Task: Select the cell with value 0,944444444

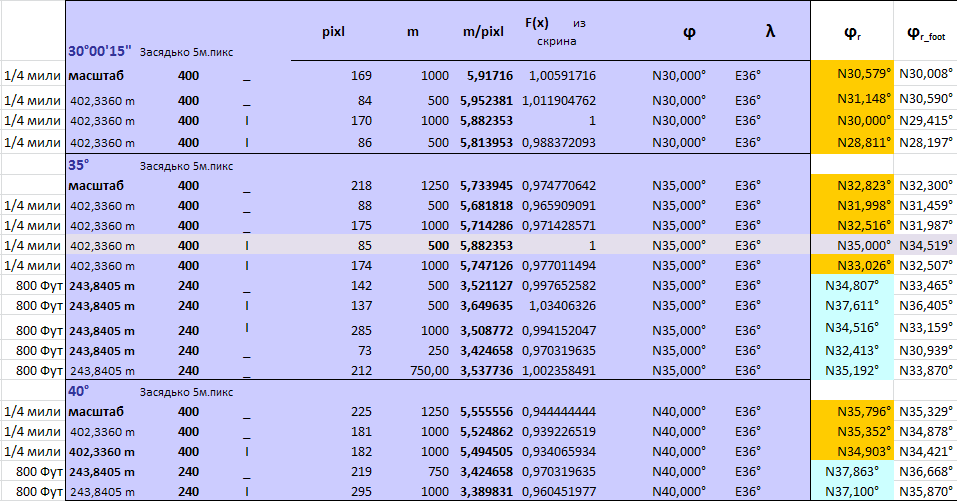Action: click(x=562, y=411)
